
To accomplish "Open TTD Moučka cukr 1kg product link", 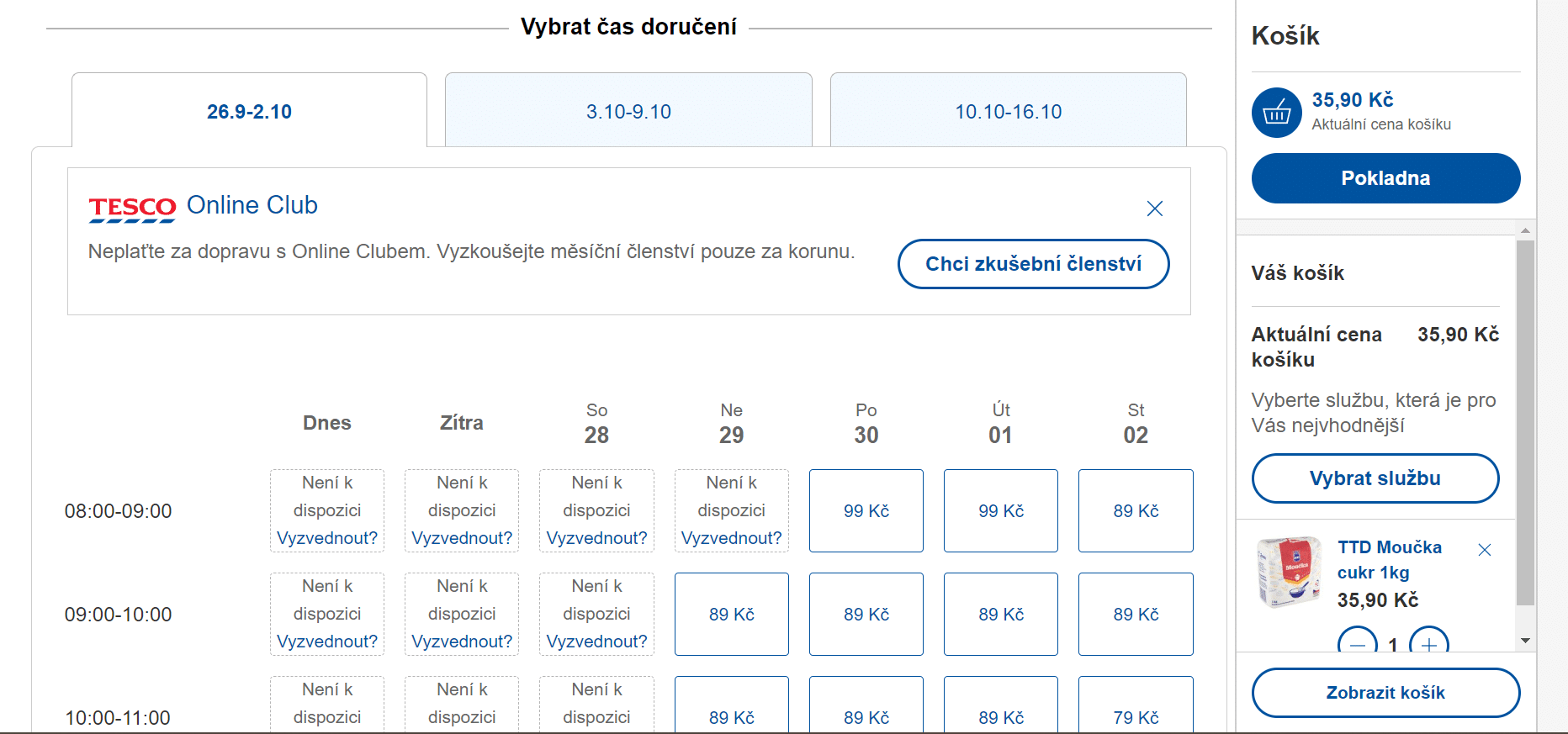I will point(1390,560).
